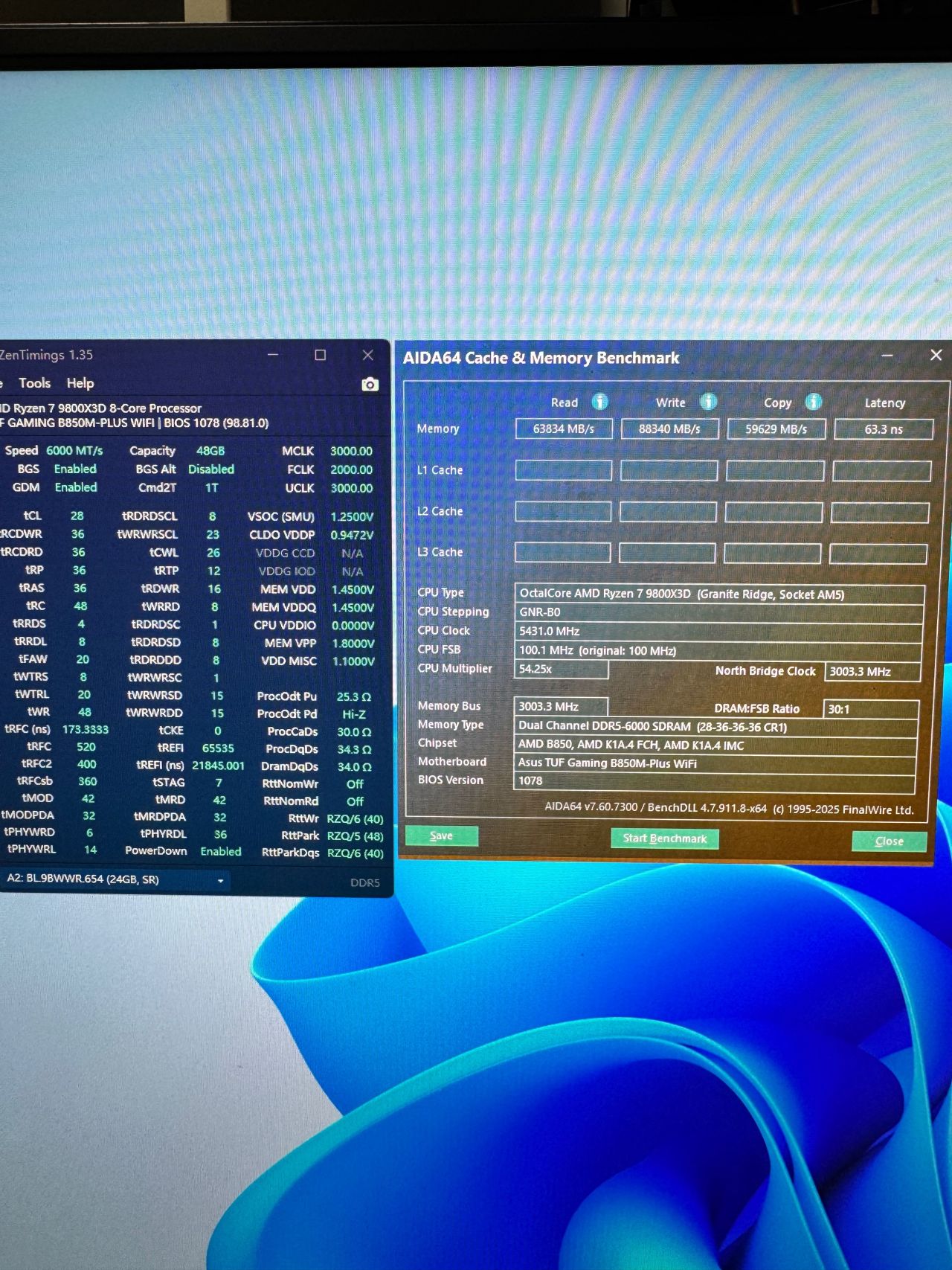Click the tREFI (ns) value 21845.001
This screenshot has height=1270, width=952.
pyautogui.click(x=218, y=766)
